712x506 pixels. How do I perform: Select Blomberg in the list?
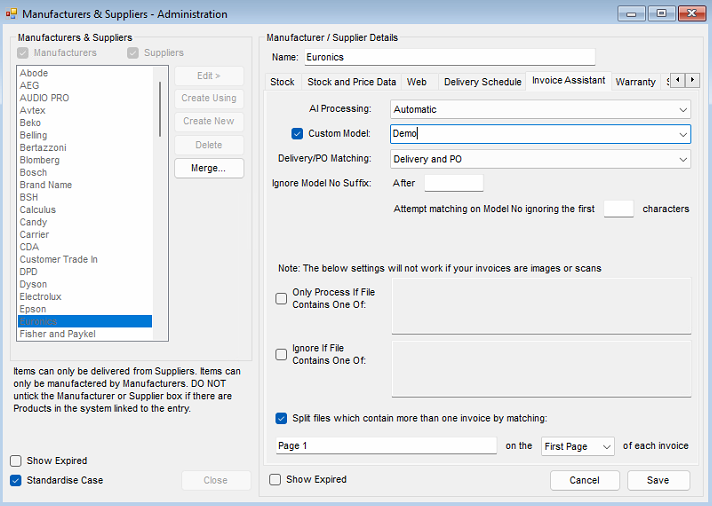85,160
